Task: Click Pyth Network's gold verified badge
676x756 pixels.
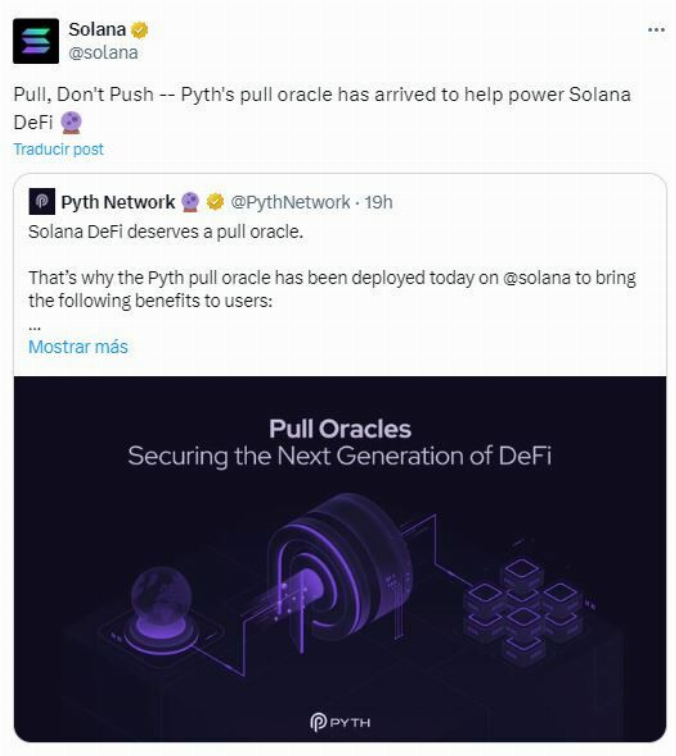Action: (214, 202)
